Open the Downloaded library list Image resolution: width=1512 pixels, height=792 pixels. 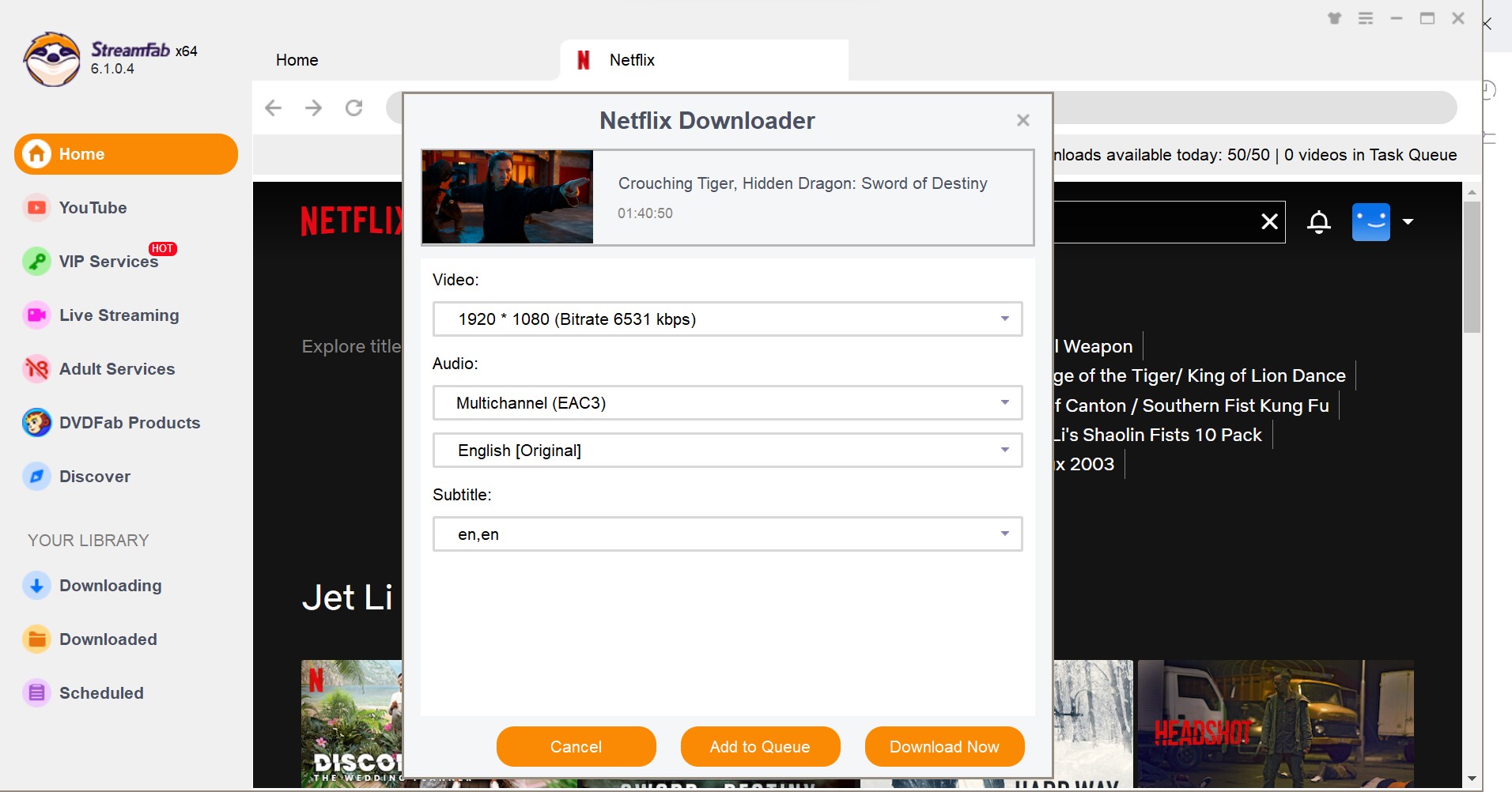click(x=108, y=639)
